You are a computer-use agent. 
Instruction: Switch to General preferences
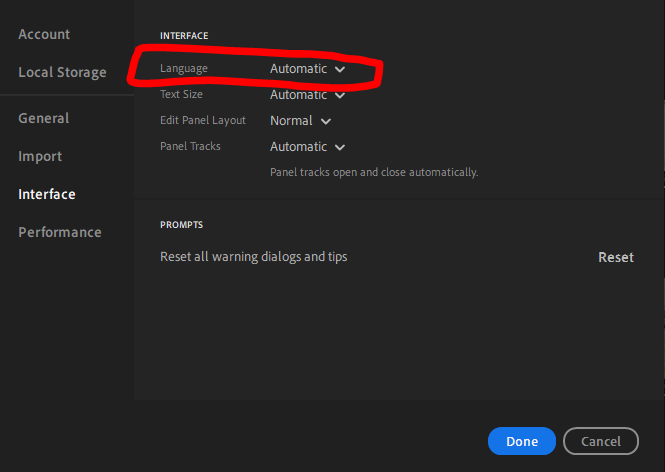pos(44,118)
